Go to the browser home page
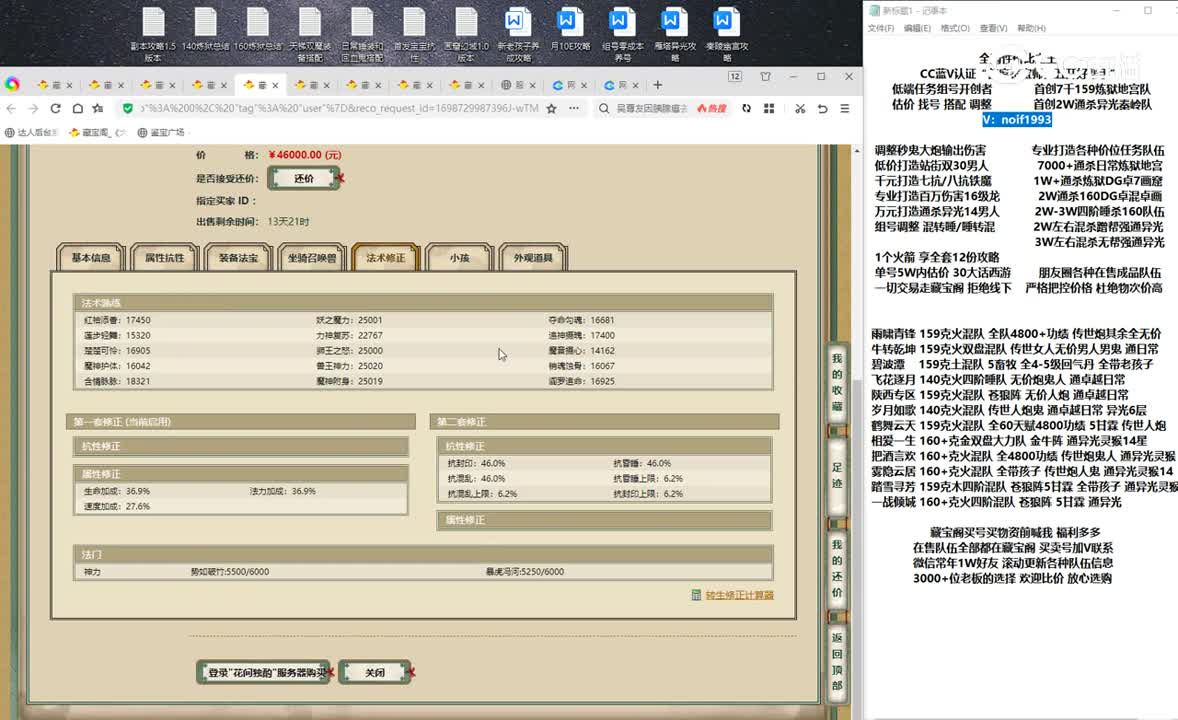 tap(77, 108)
